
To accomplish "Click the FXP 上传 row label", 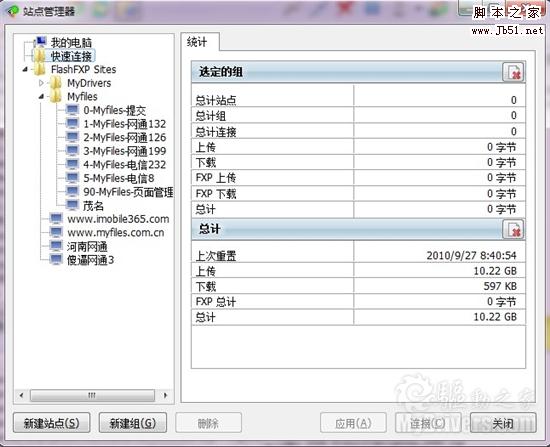I will click(216, 178).
